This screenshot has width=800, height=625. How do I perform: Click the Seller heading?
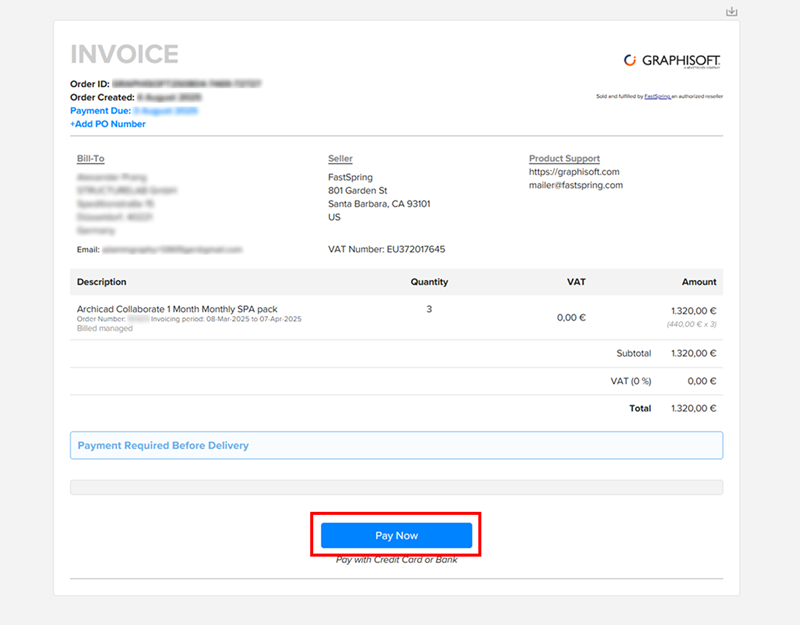340,159
